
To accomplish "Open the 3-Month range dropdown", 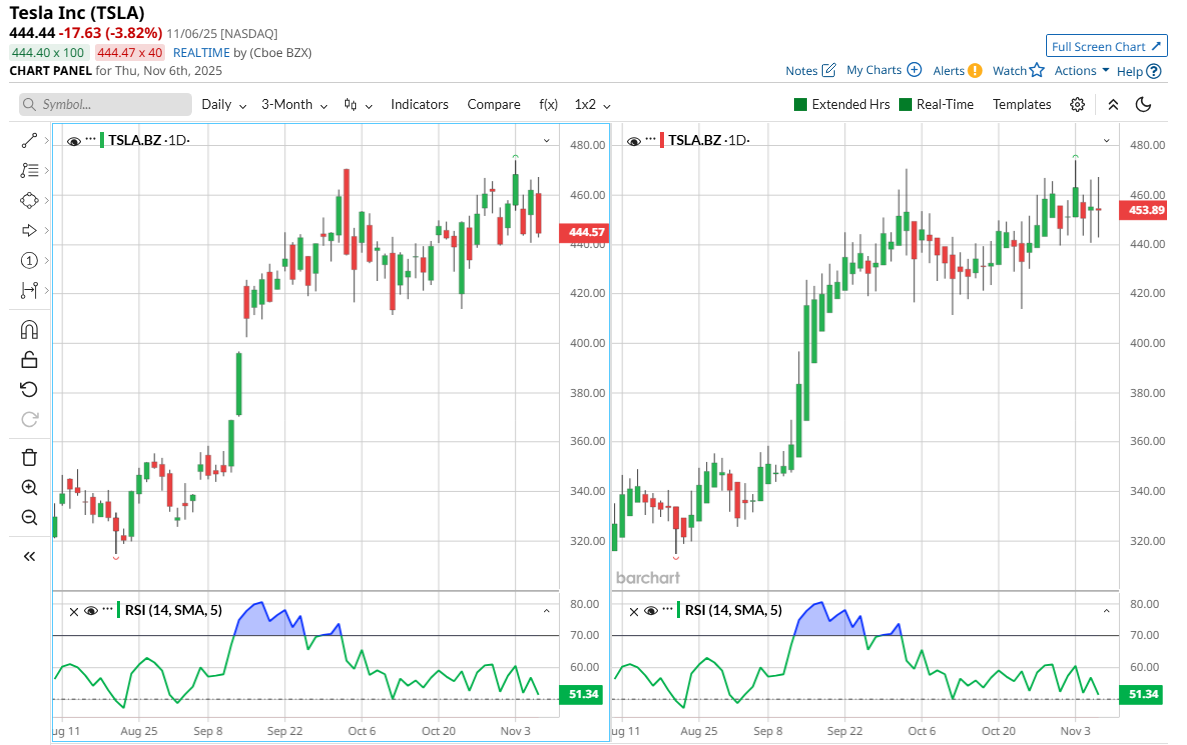I will click(x=294, y=104).
